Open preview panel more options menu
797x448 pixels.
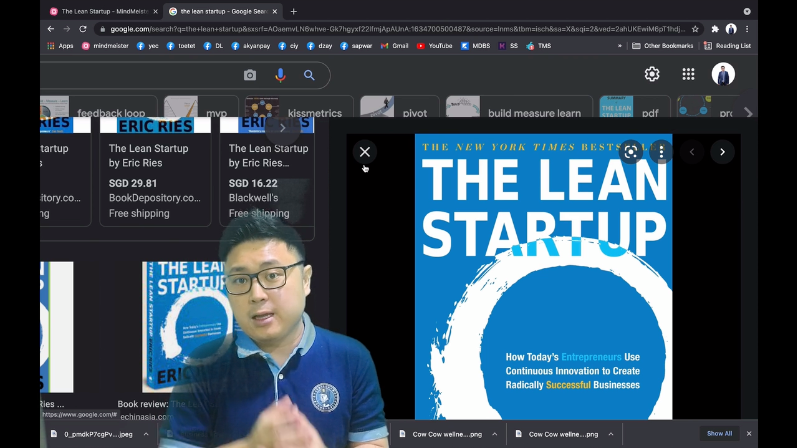(661, 152)
